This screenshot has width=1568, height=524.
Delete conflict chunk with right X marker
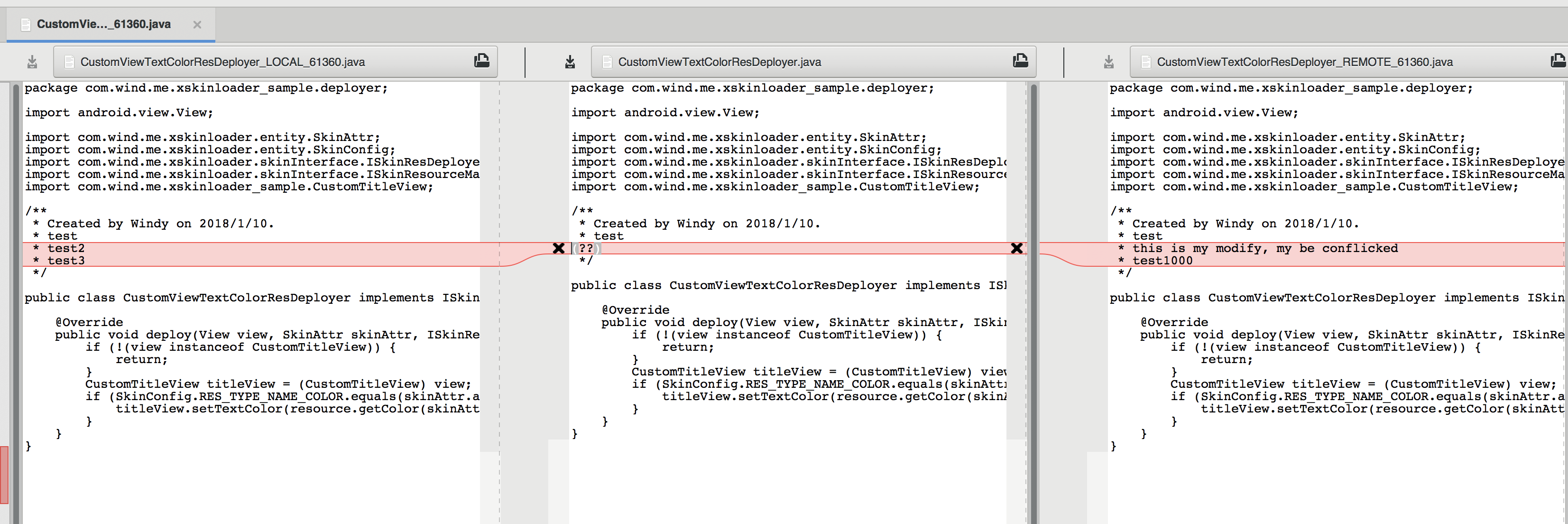pos(1016,248)
